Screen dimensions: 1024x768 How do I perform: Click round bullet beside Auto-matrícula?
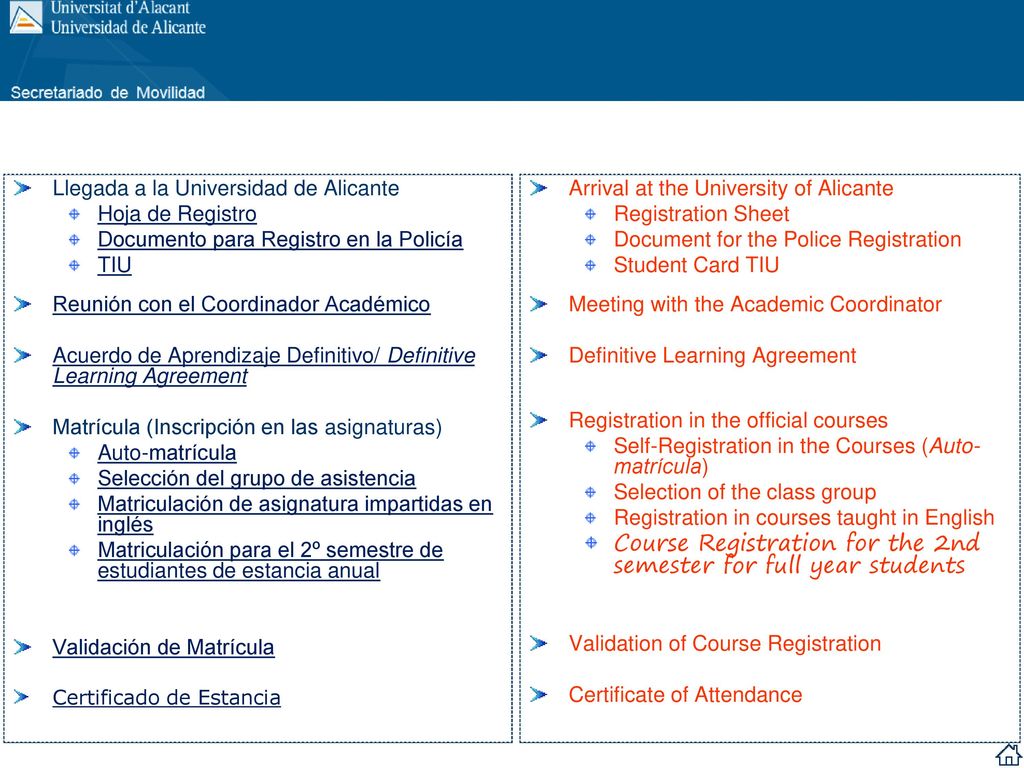click(x=74, y=453)
